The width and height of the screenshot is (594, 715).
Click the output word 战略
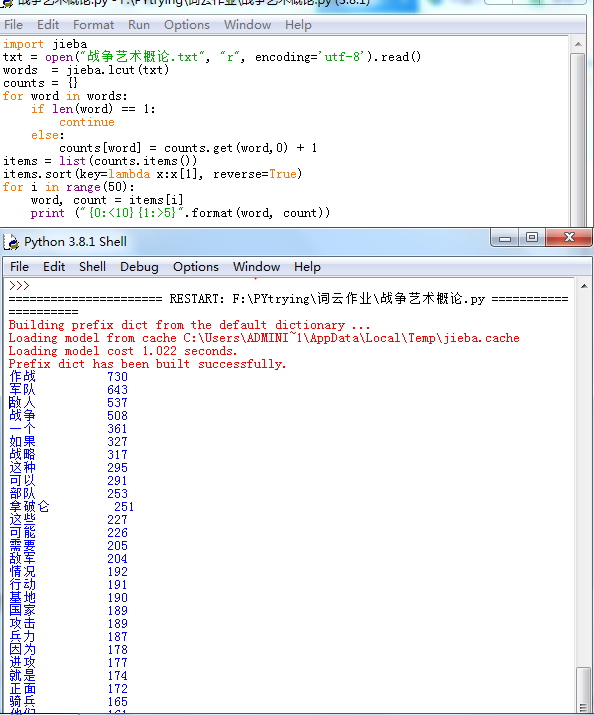tap(22, 455)
